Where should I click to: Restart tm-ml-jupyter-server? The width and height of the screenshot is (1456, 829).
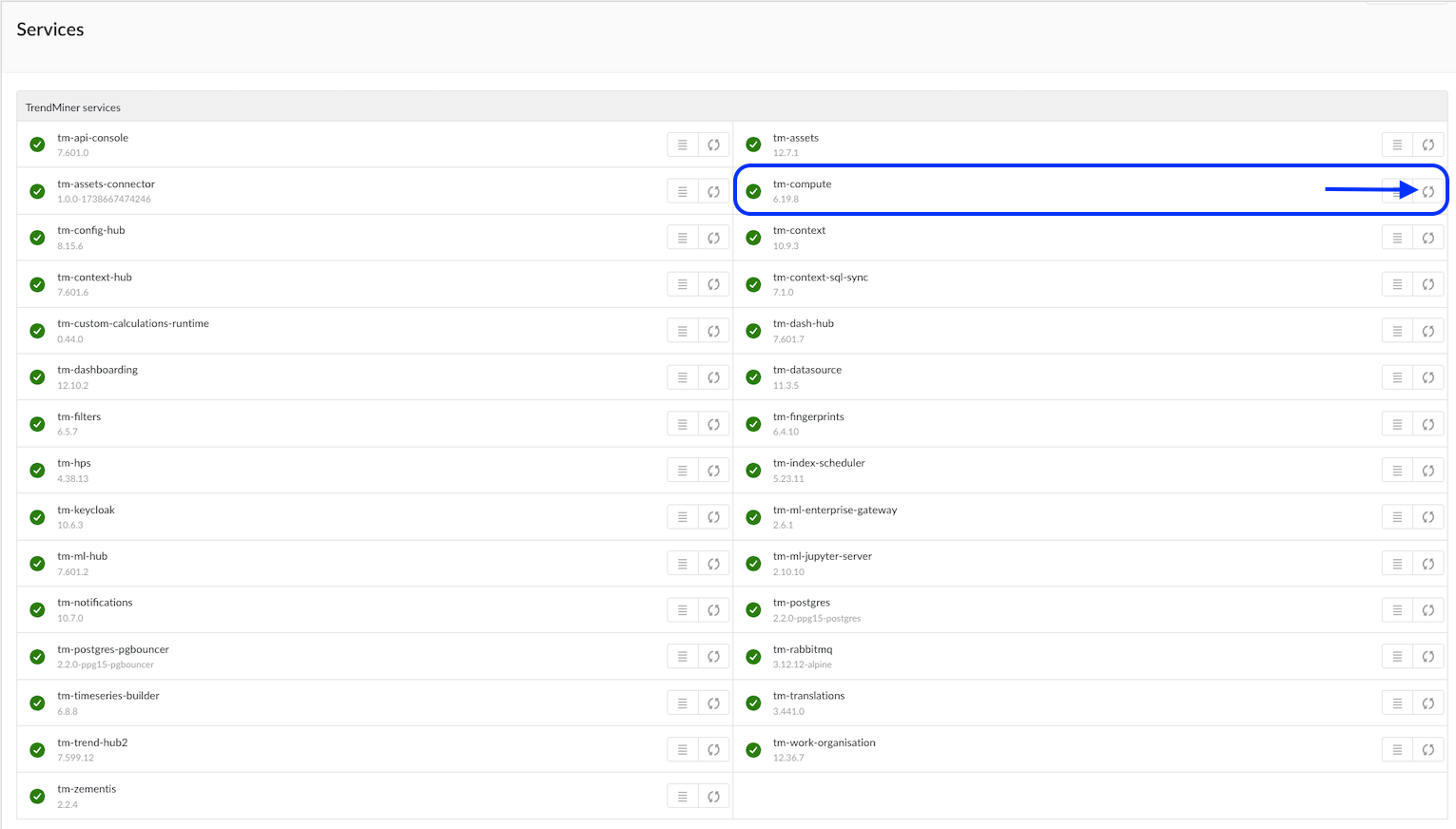[1428, 564]
